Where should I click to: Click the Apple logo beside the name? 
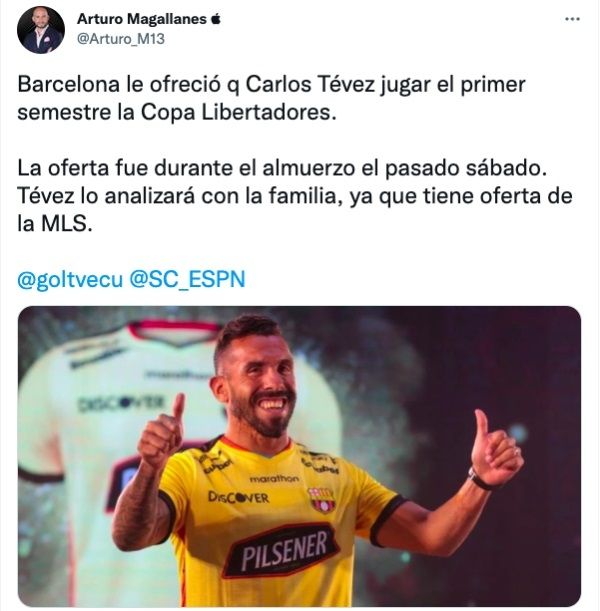point(216,19)
